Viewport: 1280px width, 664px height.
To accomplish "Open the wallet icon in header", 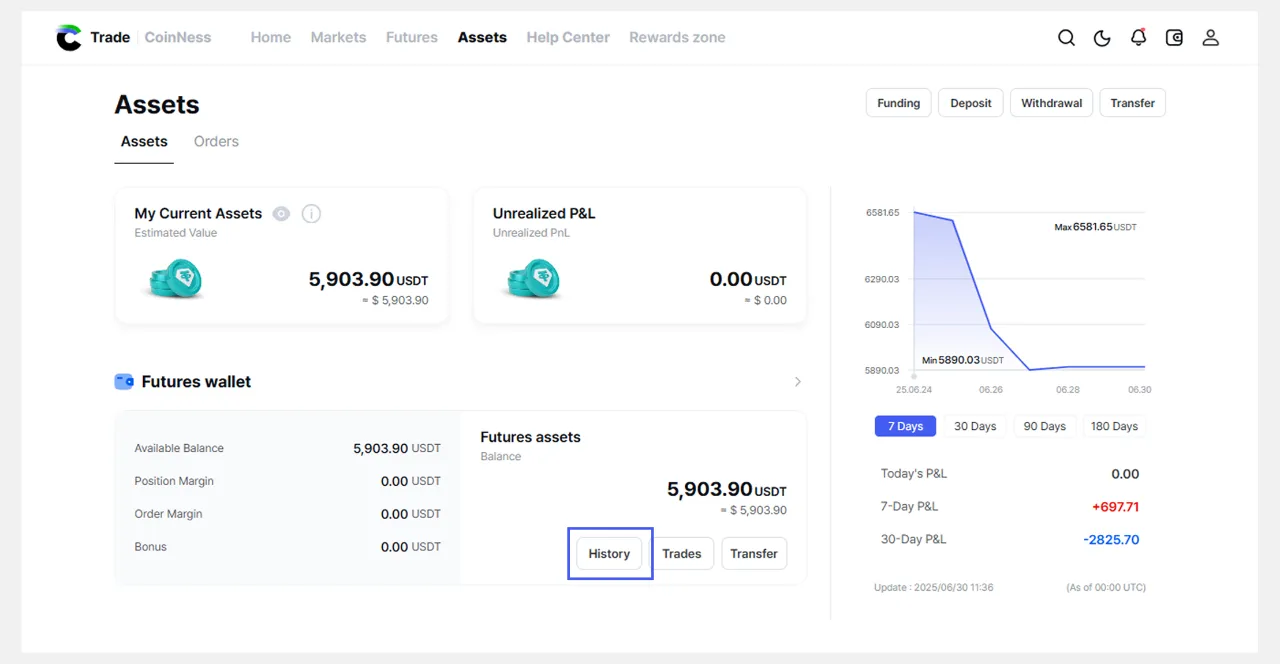I will (1174, 38).
